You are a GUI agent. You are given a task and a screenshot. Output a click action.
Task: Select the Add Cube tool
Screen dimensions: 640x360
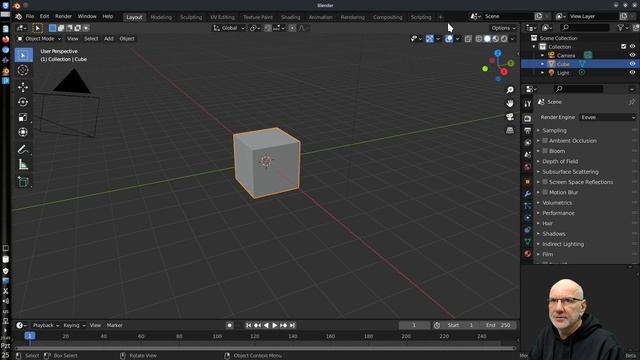[x=23, y=182]
